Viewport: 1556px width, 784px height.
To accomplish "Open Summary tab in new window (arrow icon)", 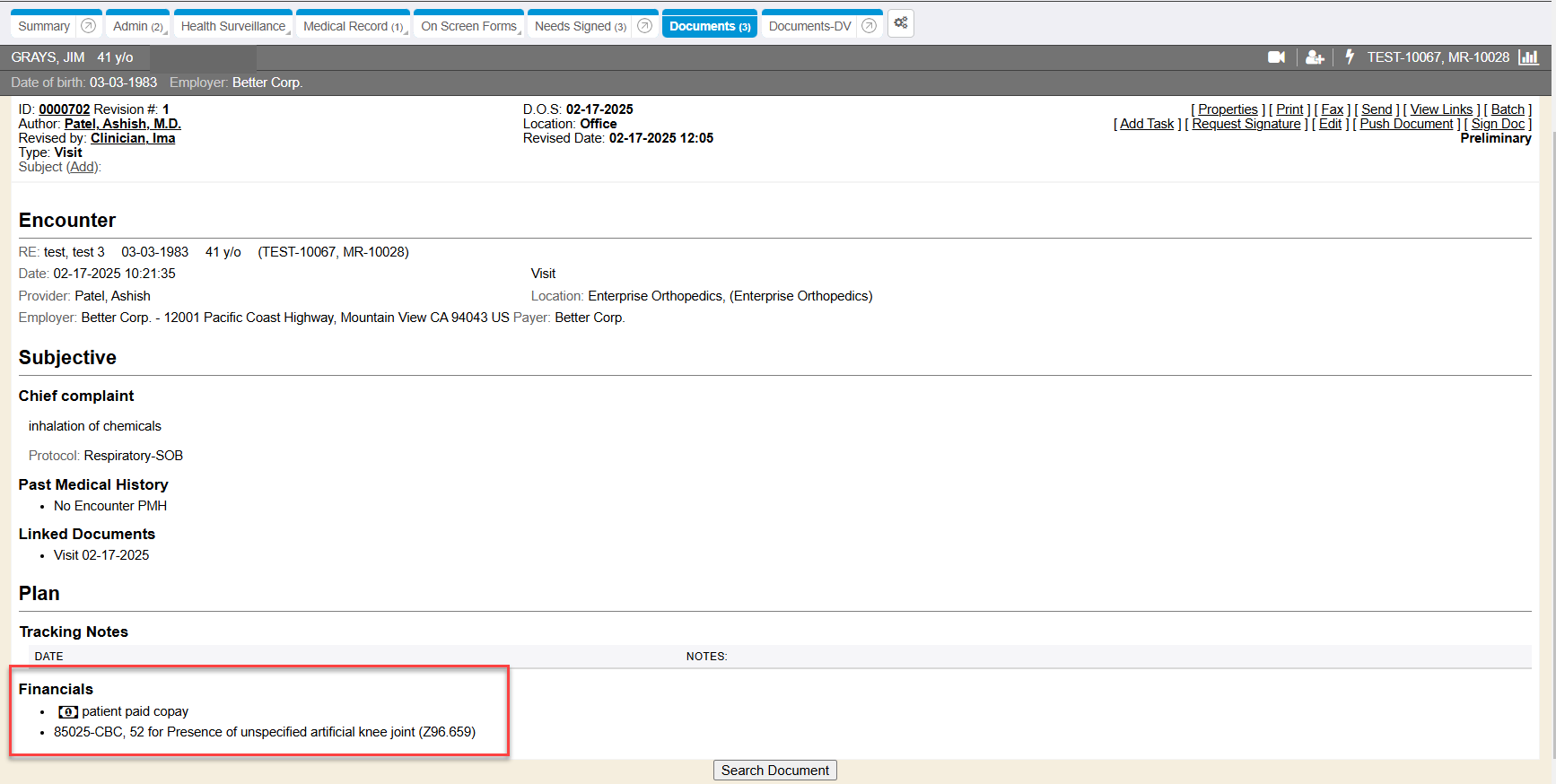I will (88, 26).
